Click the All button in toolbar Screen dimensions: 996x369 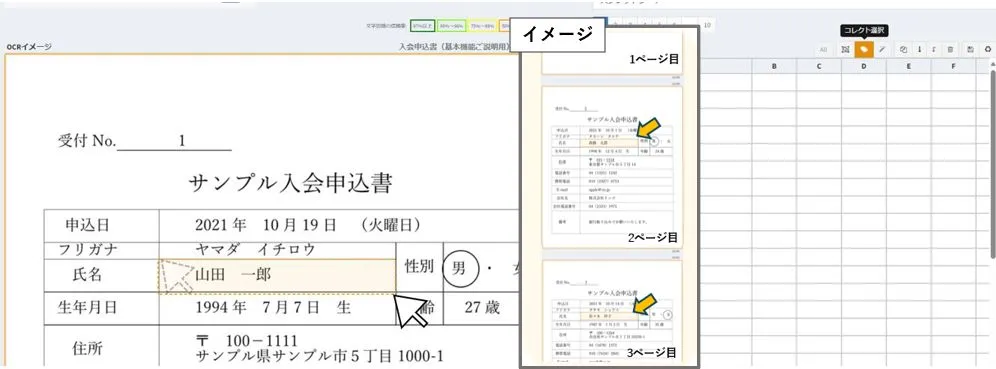click(x=823, y=49)
